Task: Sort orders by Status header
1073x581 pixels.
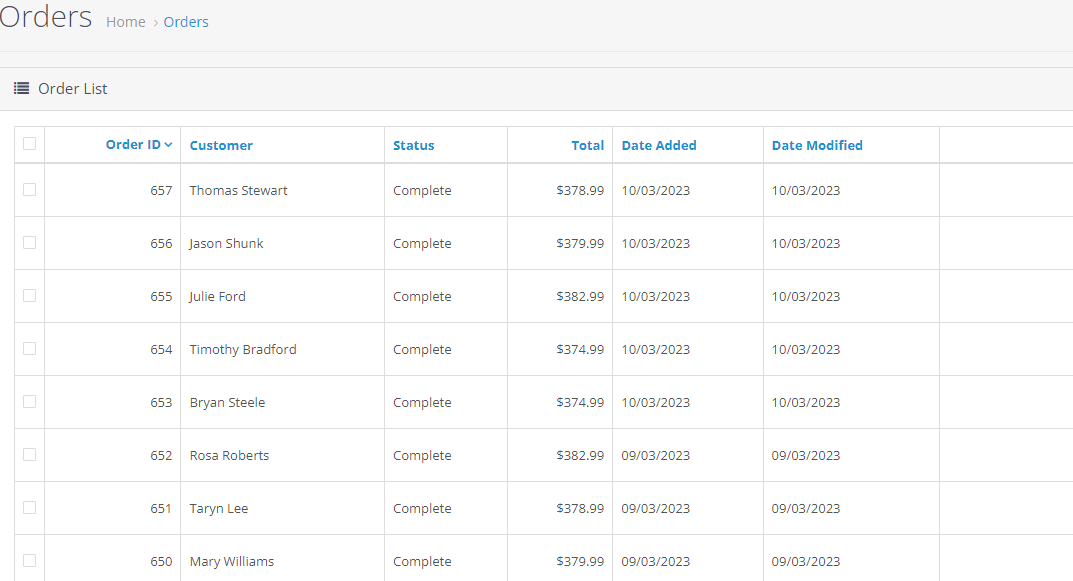Action: 413,145
